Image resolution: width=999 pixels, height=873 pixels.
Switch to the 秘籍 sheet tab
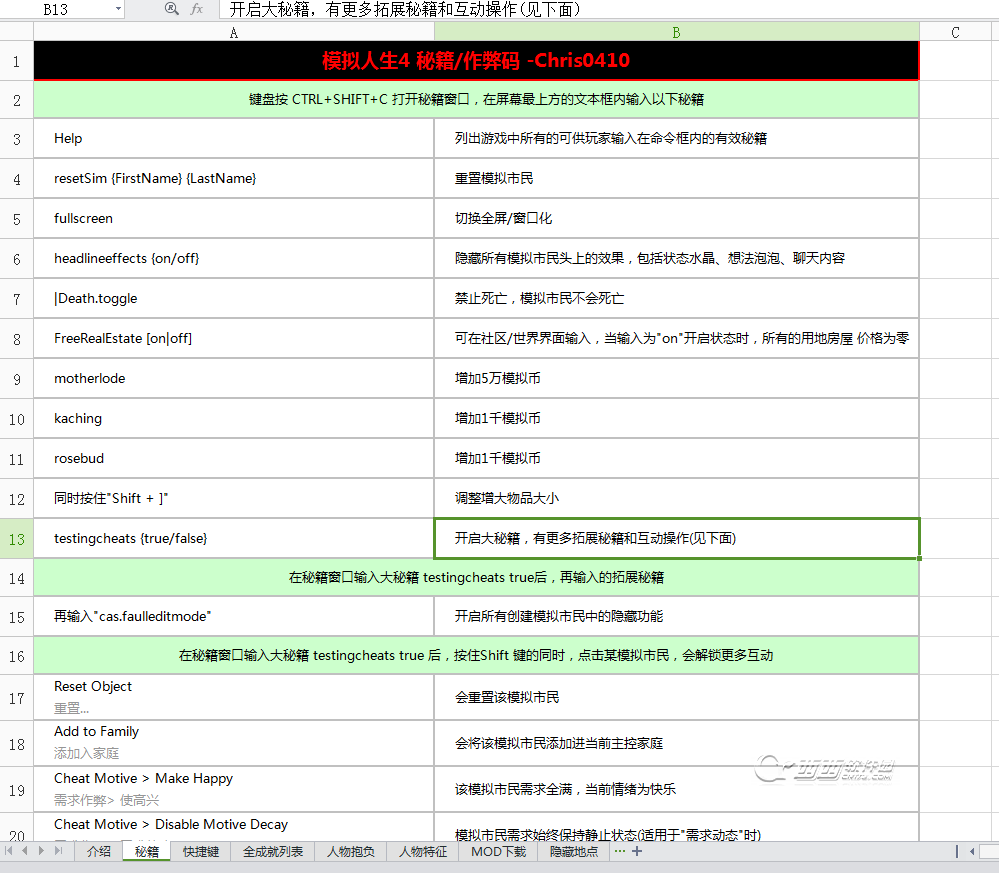point(147,851)
